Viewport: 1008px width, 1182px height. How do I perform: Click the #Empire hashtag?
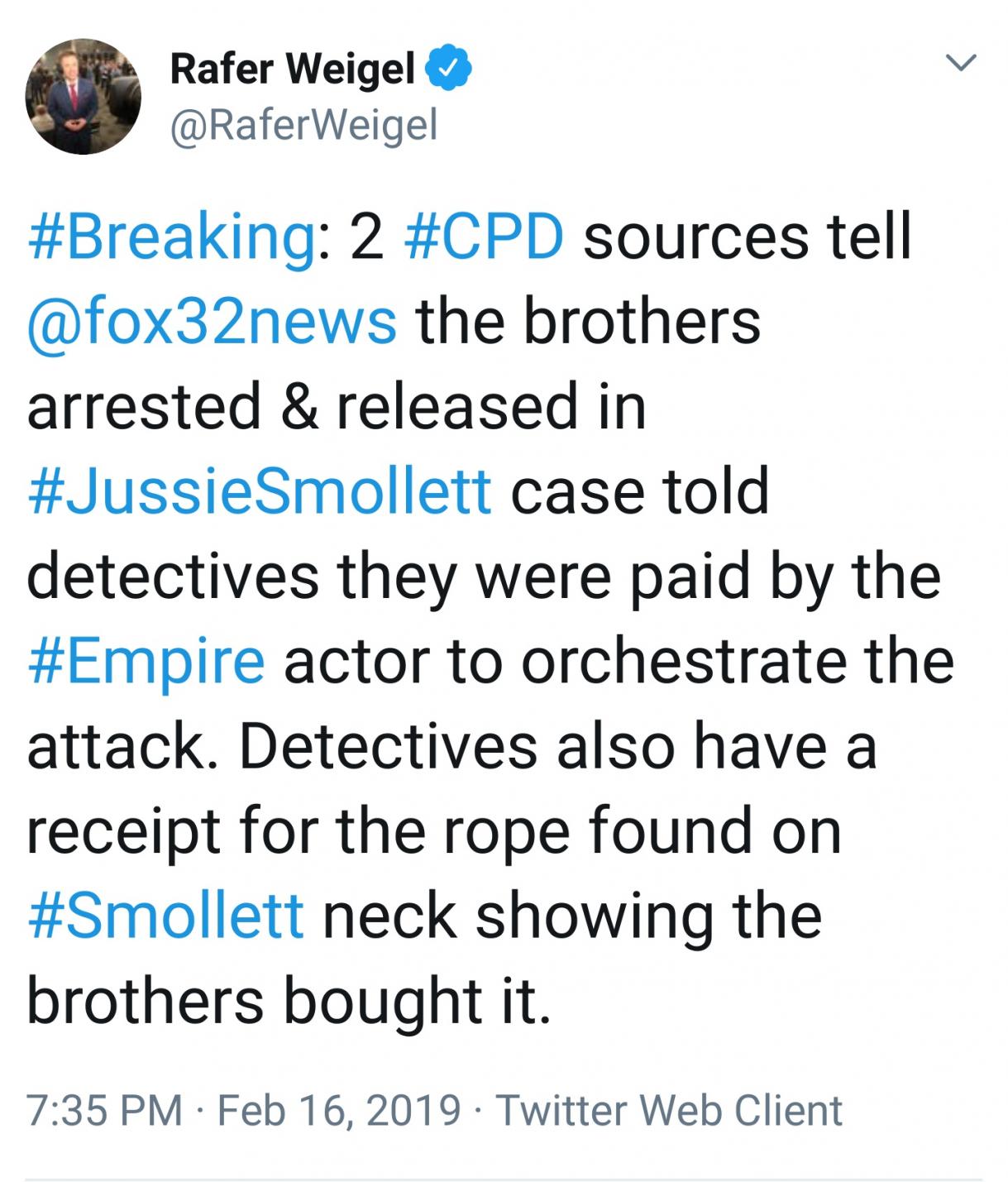click(x=146, y=662)
